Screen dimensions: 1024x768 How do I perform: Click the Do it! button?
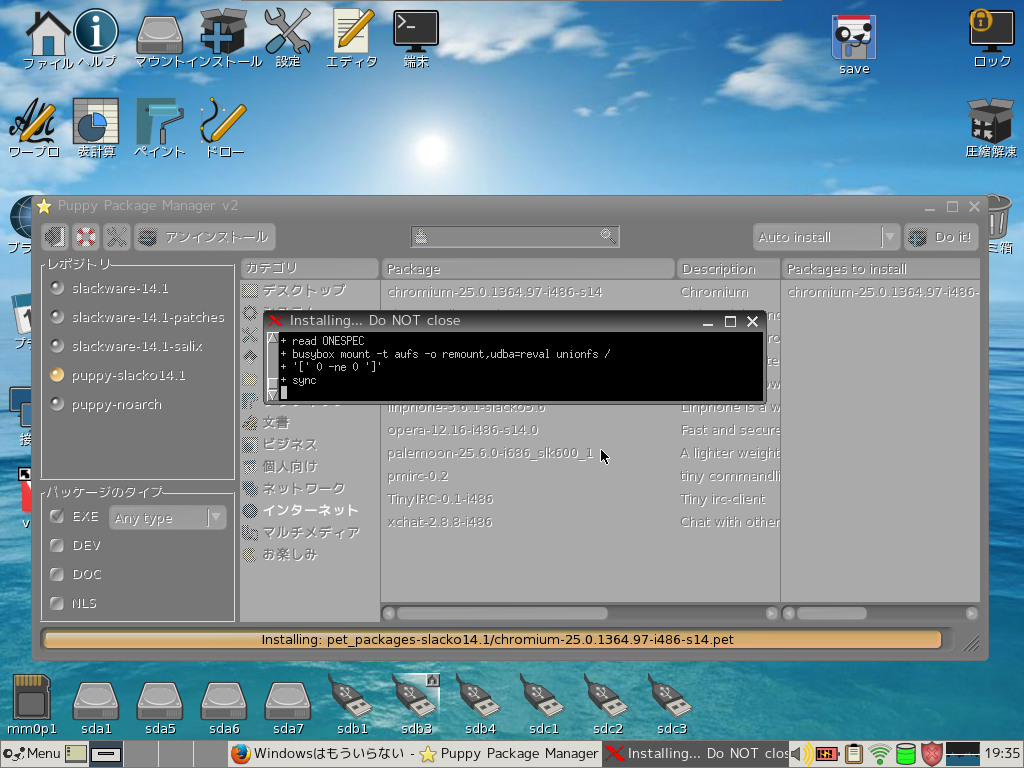click(x=940, y=236)
